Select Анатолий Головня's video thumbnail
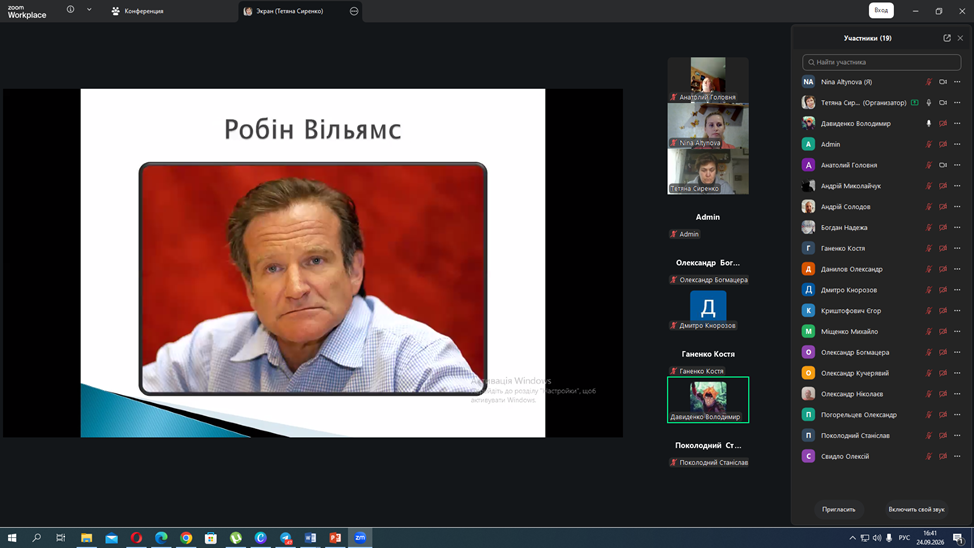 pos(708,80)
